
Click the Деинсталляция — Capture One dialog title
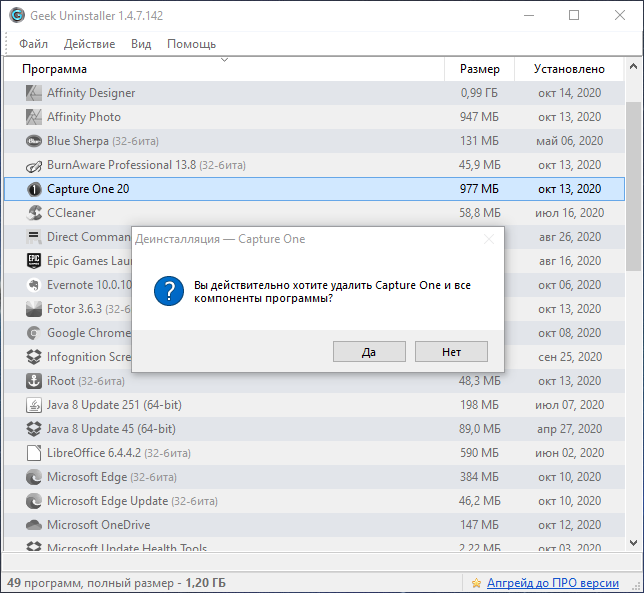click(220, 239)
